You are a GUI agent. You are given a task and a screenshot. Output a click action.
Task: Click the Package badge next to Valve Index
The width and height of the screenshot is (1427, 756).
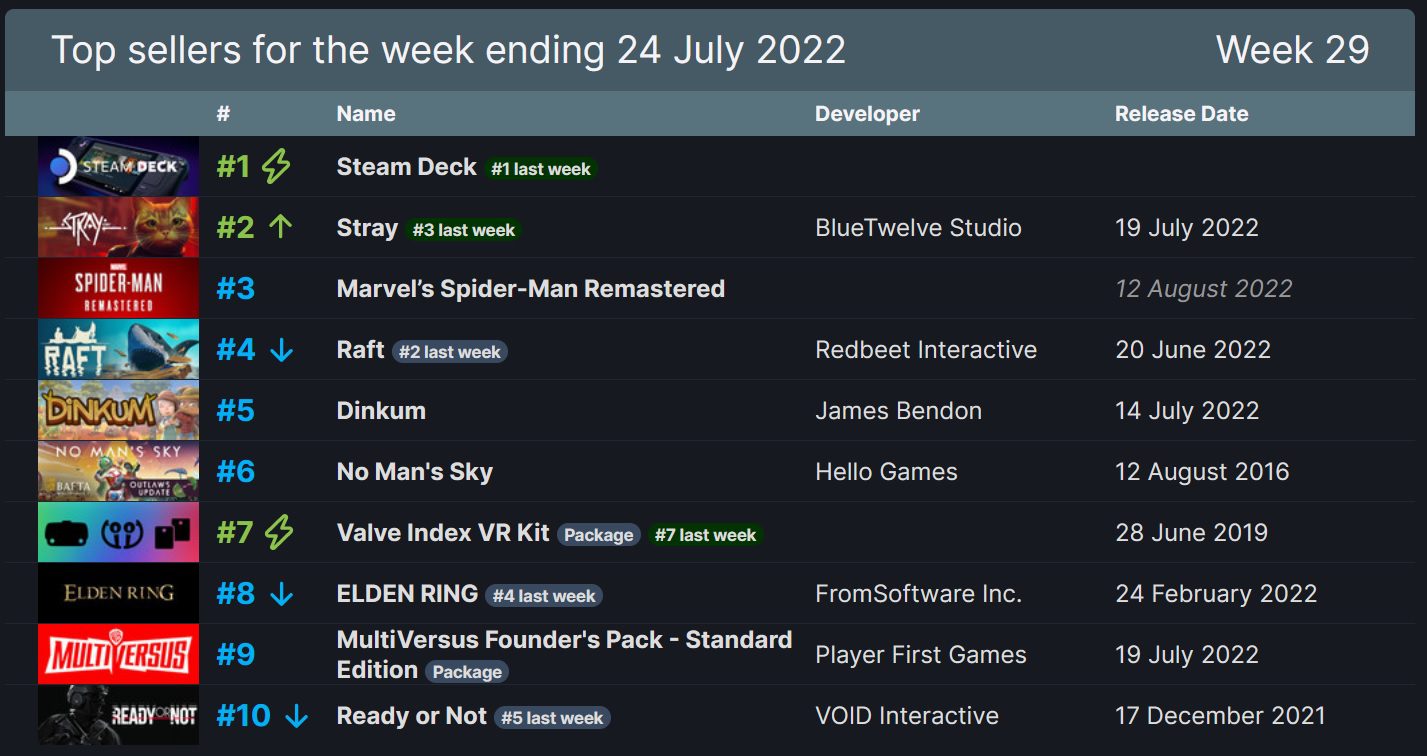coord(599,535)
